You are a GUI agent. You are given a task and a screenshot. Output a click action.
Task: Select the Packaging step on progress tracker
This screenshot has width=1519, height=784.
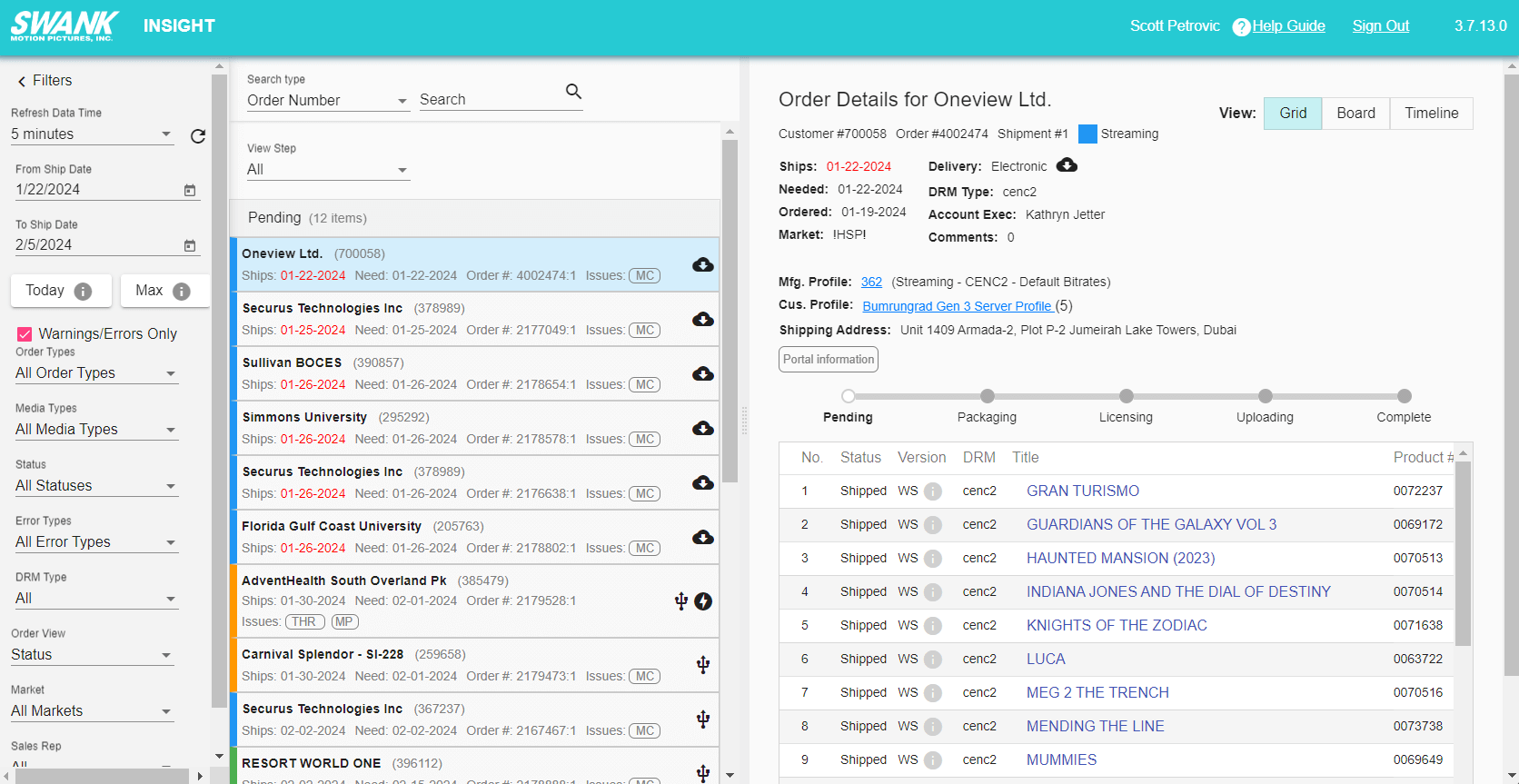(x=987, y=396)
